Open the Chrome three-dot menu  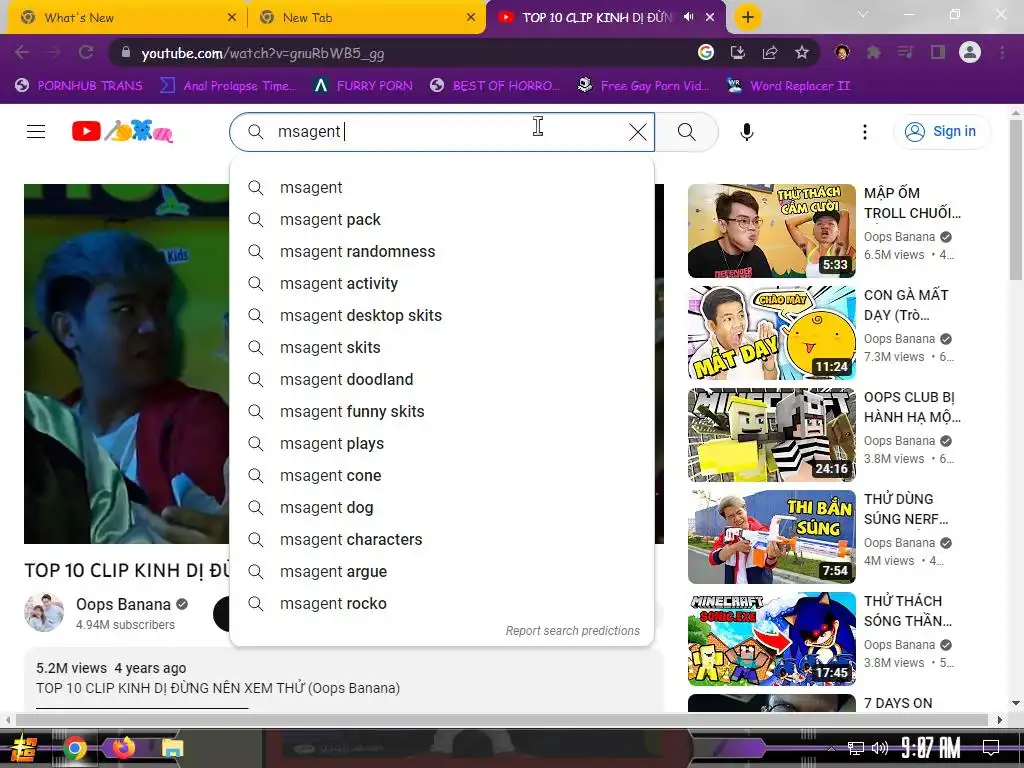tap(1002, 52)
